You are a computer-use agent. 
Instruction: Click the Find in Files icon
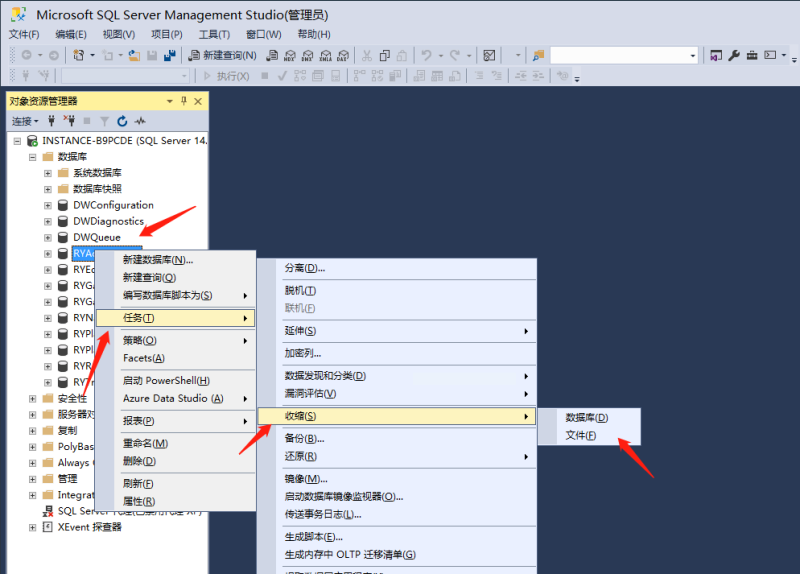click(538, 55)
